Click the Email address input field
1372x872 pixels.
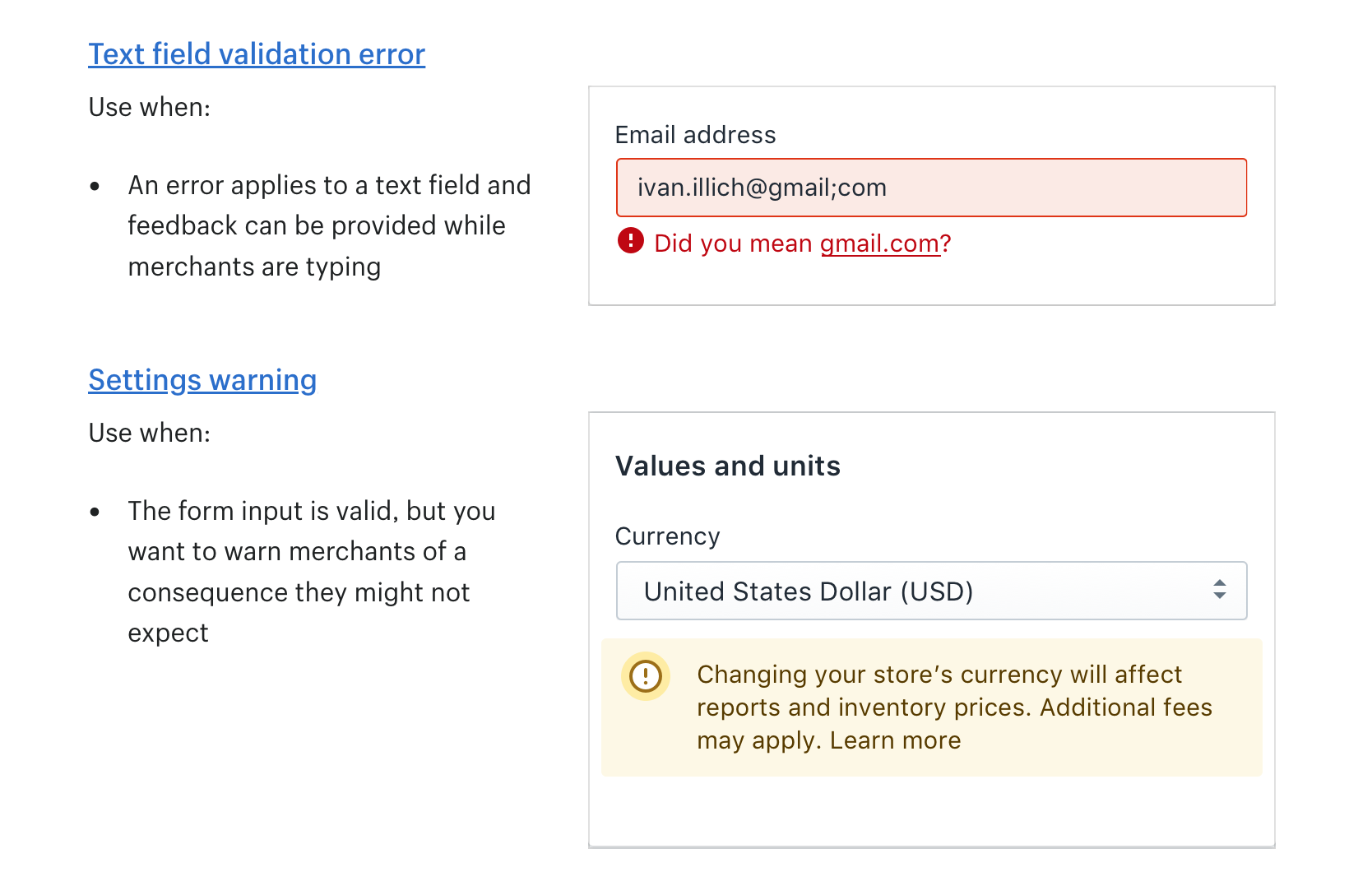coord(931,188)
